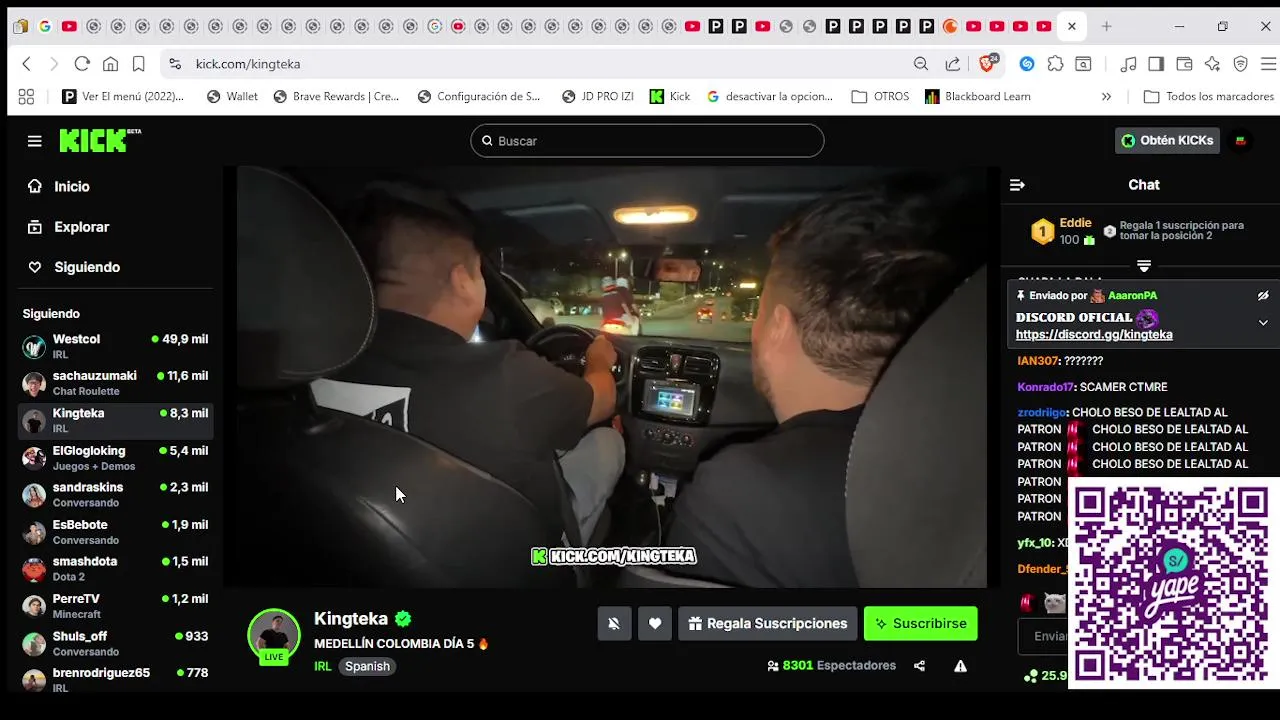
Task: Toggle follow heart button
Action: (x=655, y=624)
